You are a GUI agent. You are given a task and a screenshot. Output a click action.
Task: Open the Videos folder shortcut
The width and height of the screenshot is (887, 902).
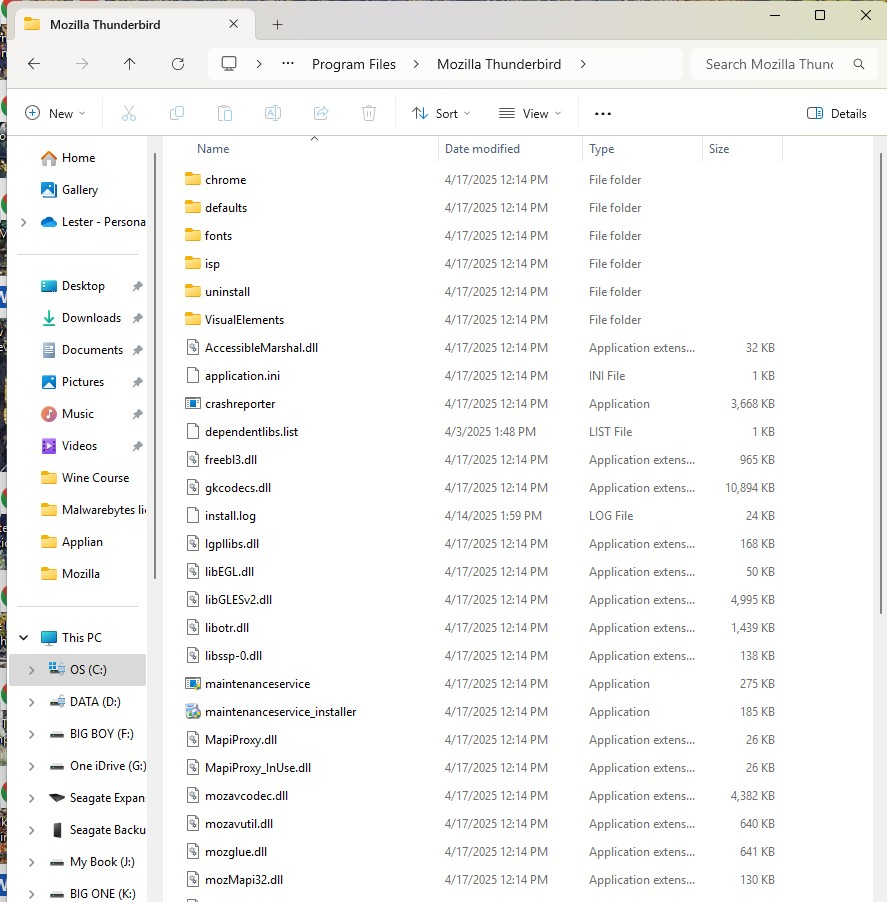tap(69, 446)
